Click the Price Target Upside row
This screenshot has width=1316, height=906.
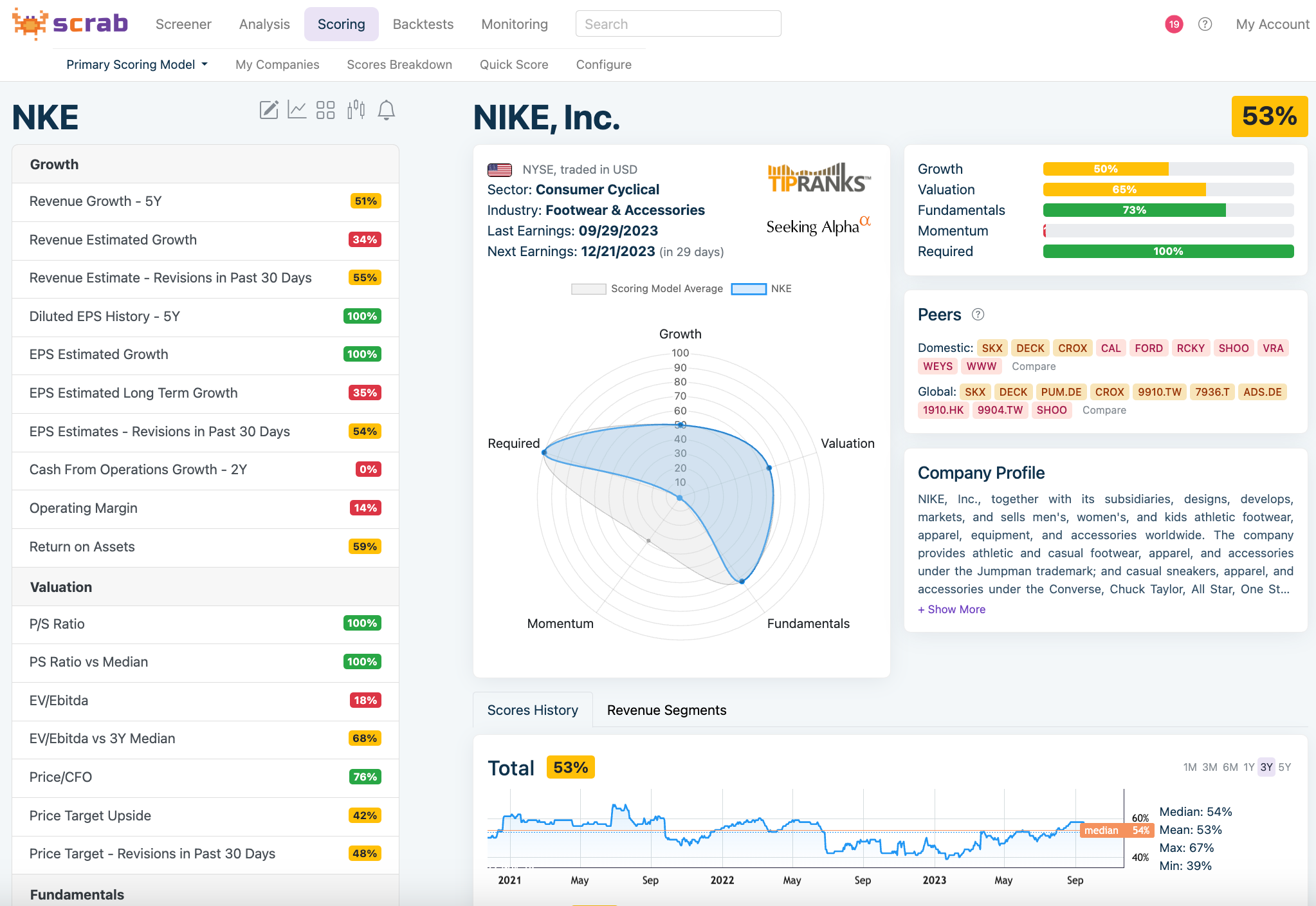[x=205, y=815]
